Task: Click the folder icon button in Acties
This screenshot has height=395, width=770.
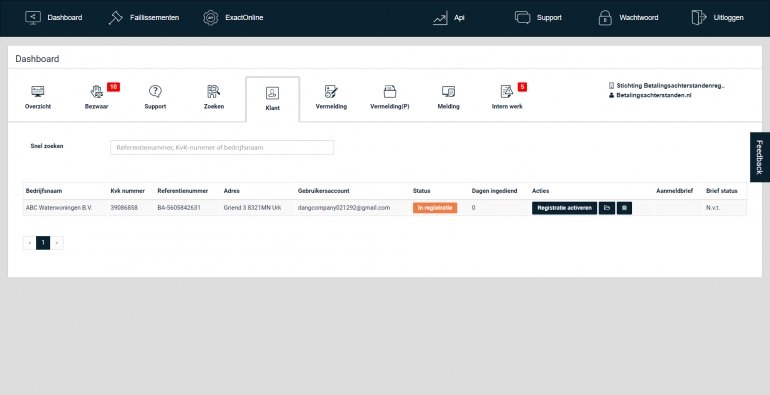Action: click(607, 208)
